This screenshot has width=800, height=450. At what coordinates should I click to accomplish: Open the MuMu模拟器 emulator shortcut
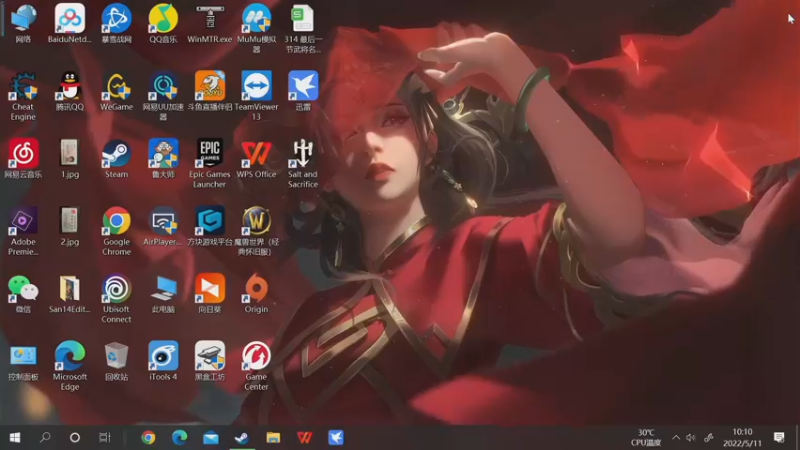256,28
